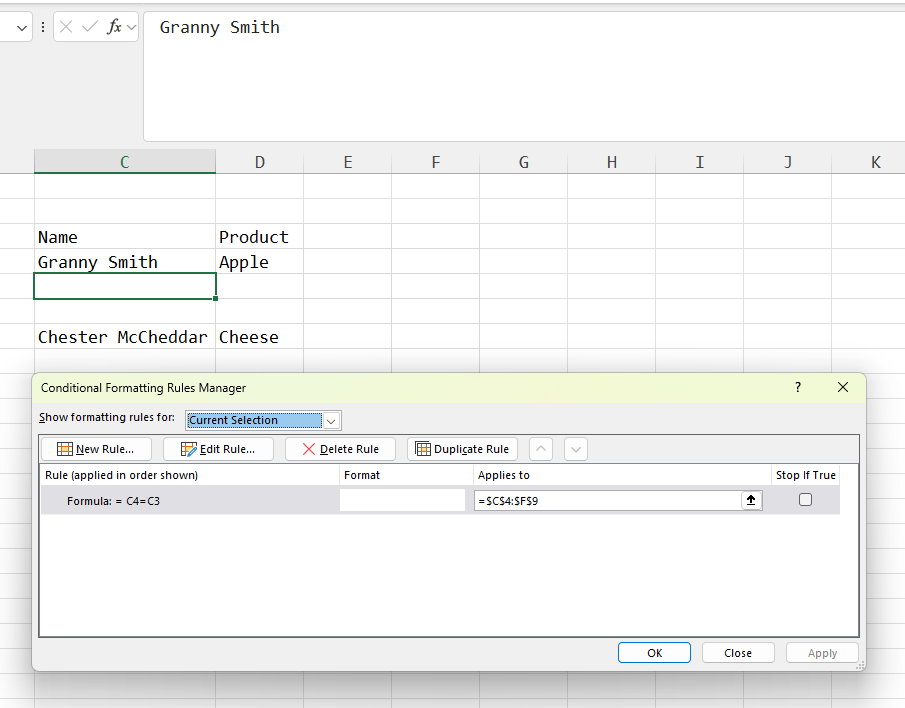Close the Conditional Formatting Rules Manager dialog
This screenshot has width=905, height=708.
click(x=843, y=387)
